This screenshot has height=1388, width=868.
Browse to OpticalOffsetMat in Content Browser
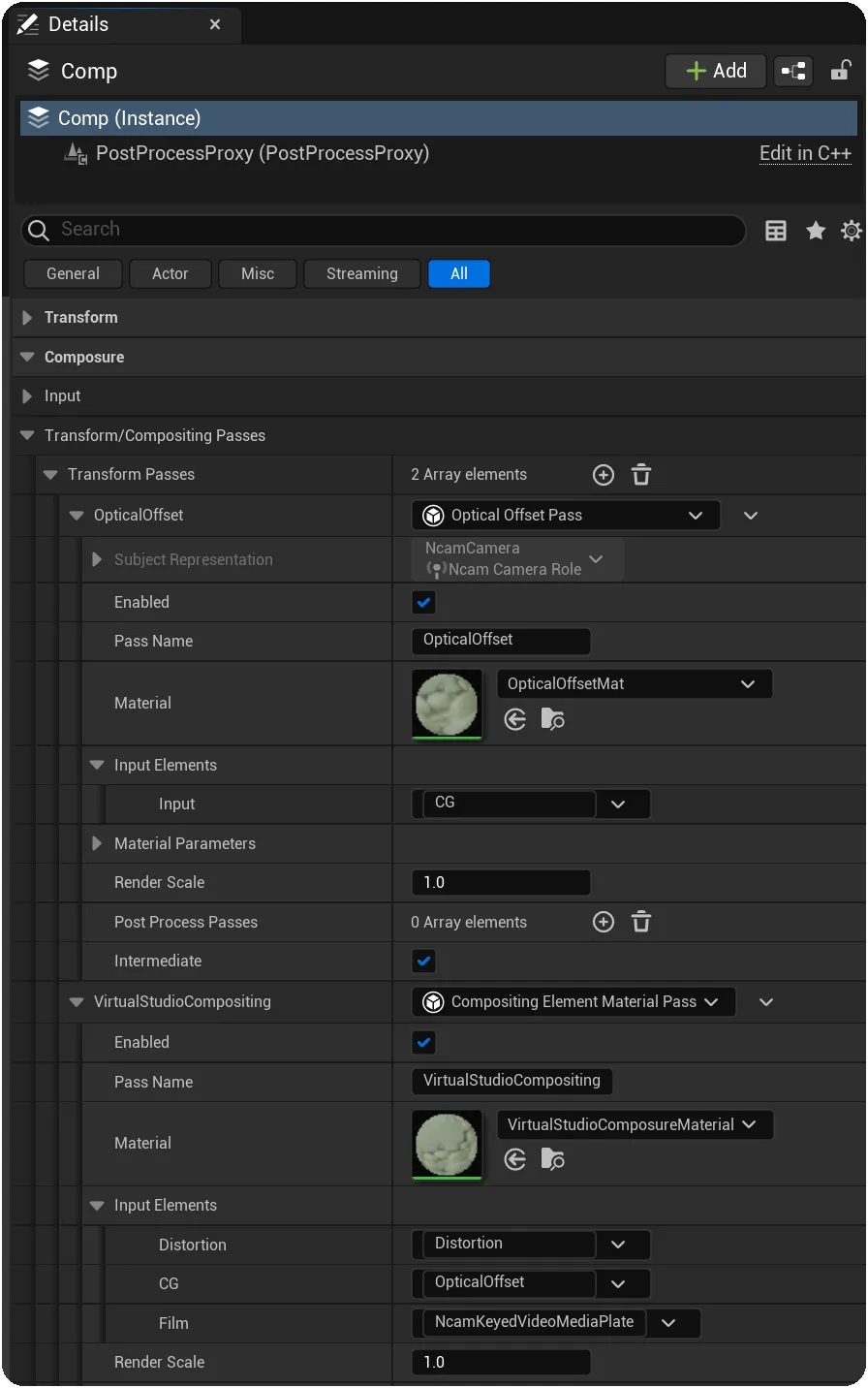tap(552, 719)
